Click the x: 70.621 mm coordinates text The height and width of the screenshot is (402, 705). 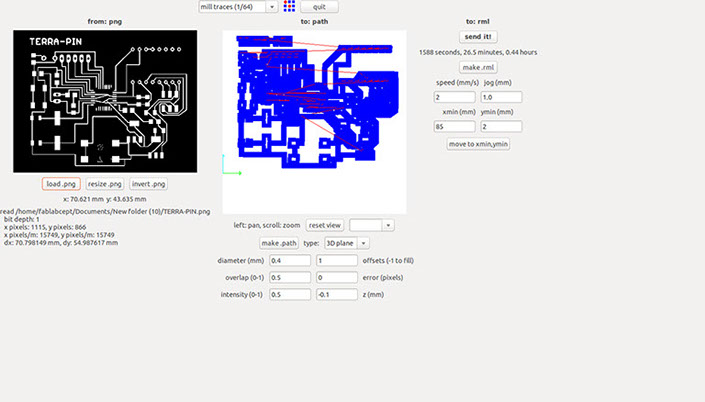(105, 199)
